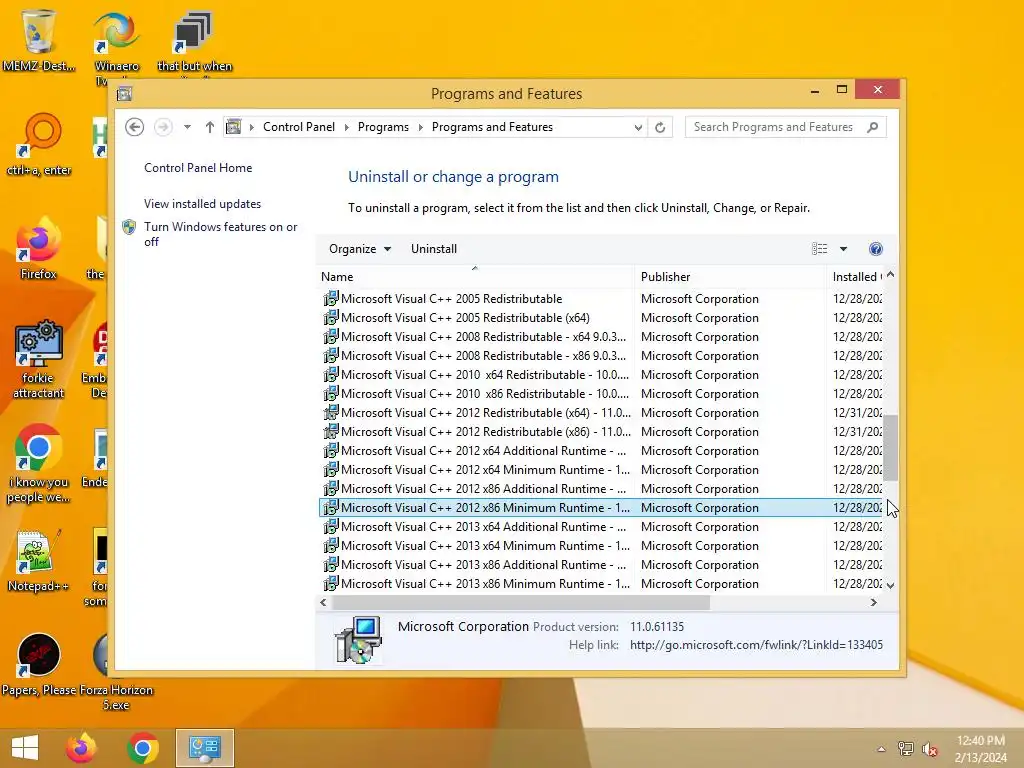Click the network tray icon
The width and height of the screenshot is (1024, 768).
(x=906, y=748)
